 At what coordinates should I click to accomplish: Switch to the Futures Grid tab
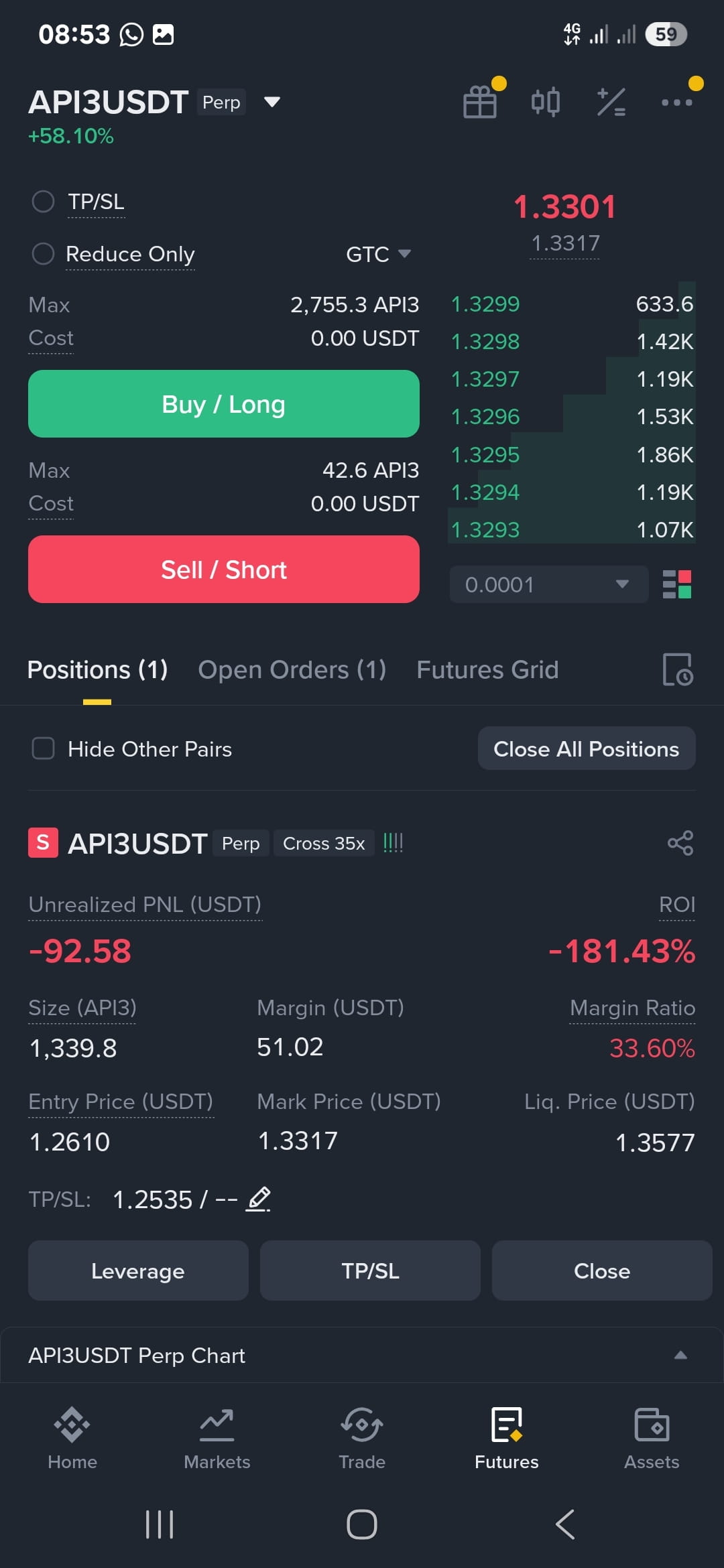[487, 669]
